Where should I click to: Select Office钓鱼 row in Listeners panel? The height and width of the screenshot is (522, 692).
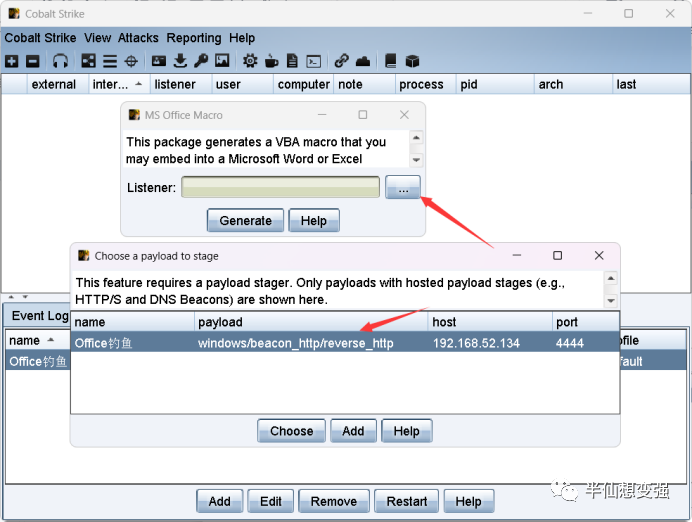click(38, 361)
